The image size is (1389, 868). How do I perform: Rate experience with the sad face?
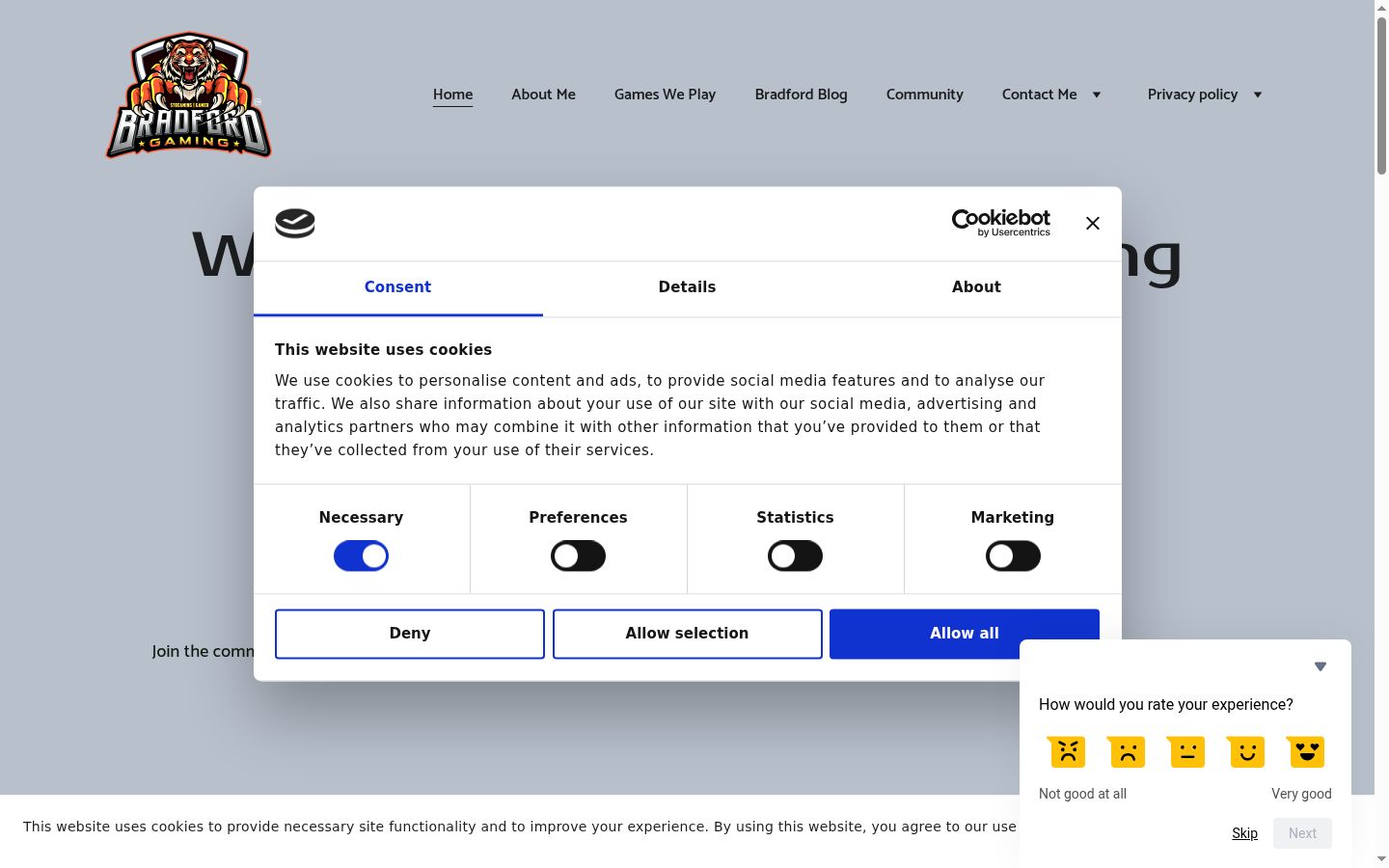click(x=1127, y=751)
